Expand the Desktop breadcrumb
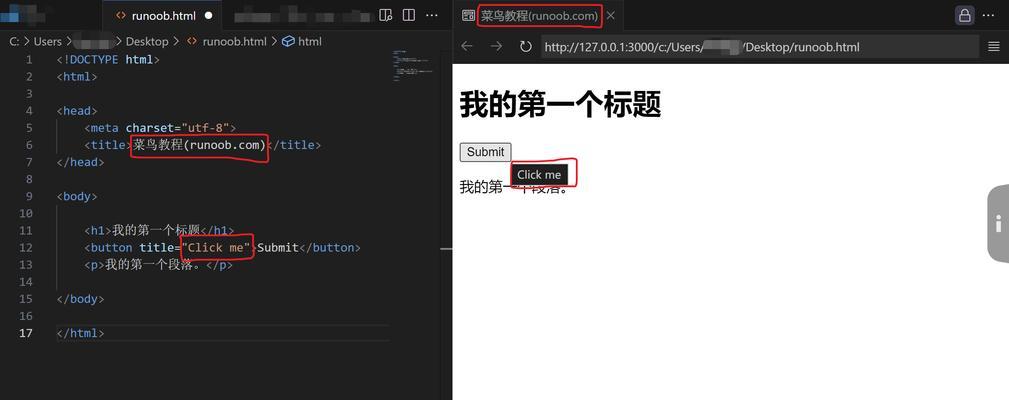 [x=147, y=41]
